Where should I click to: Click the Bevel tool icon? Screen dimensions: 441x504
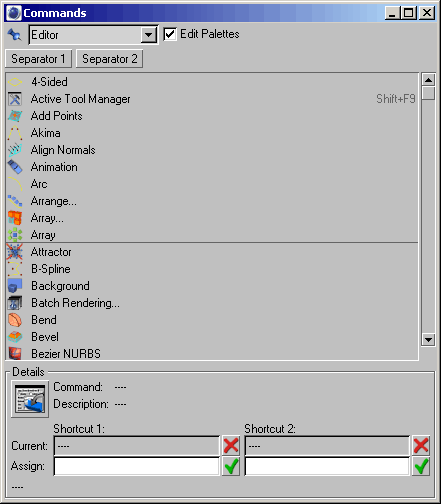15,337
